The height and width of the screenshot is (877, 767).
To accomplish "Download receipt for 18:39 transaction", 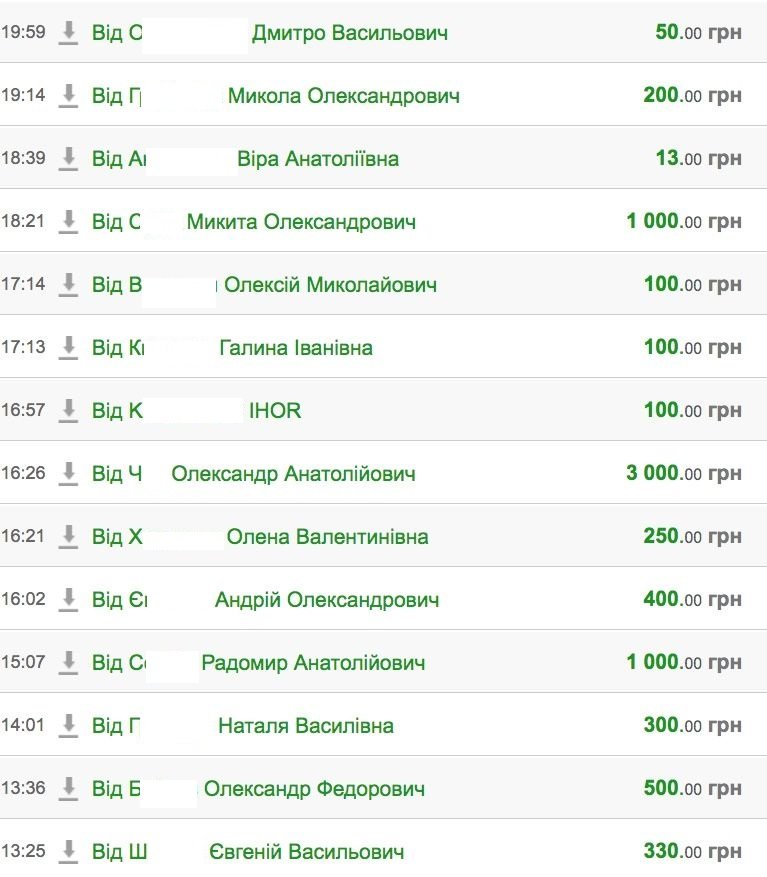I will (x=68, y=158).
